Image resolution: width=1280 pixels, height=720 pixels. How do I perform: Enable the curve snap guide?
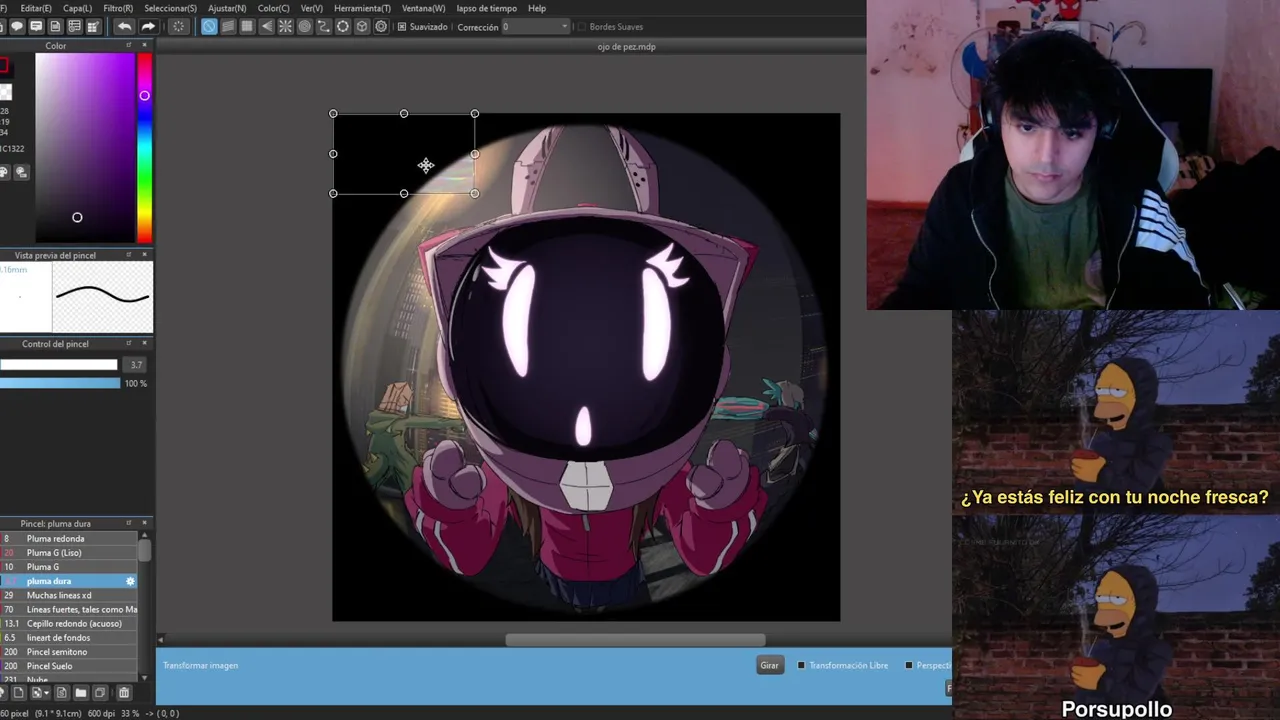pos(323,27)
